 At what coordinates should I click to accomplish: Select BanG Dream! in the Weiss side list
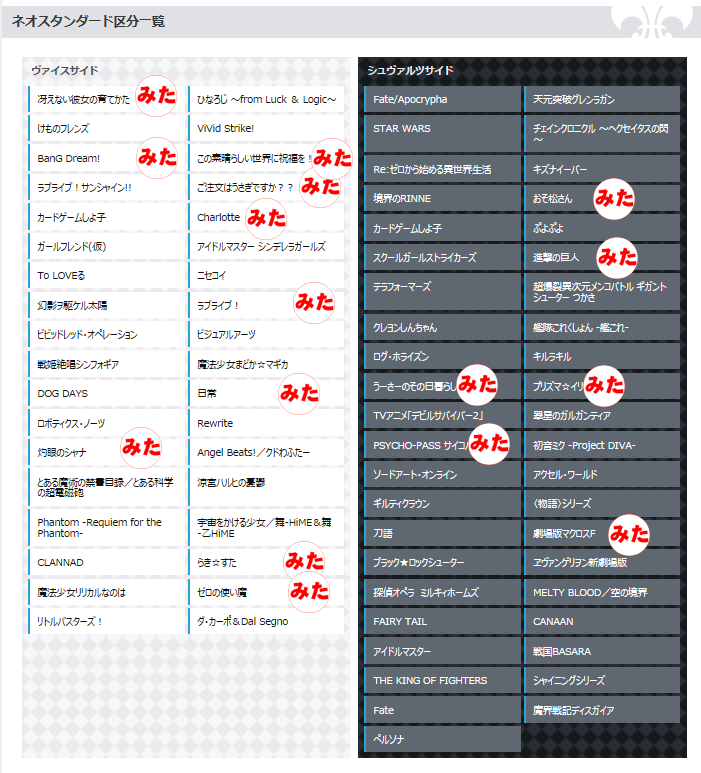106,158
